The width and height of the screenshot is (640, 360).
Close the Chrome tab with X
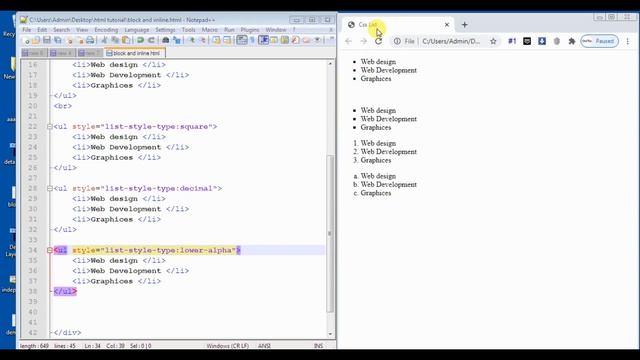(x=447, y=25)
